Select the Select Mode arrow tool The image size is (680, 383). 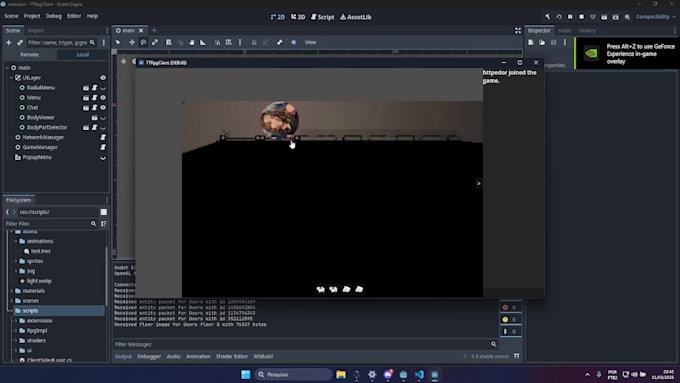click(118, 42)
